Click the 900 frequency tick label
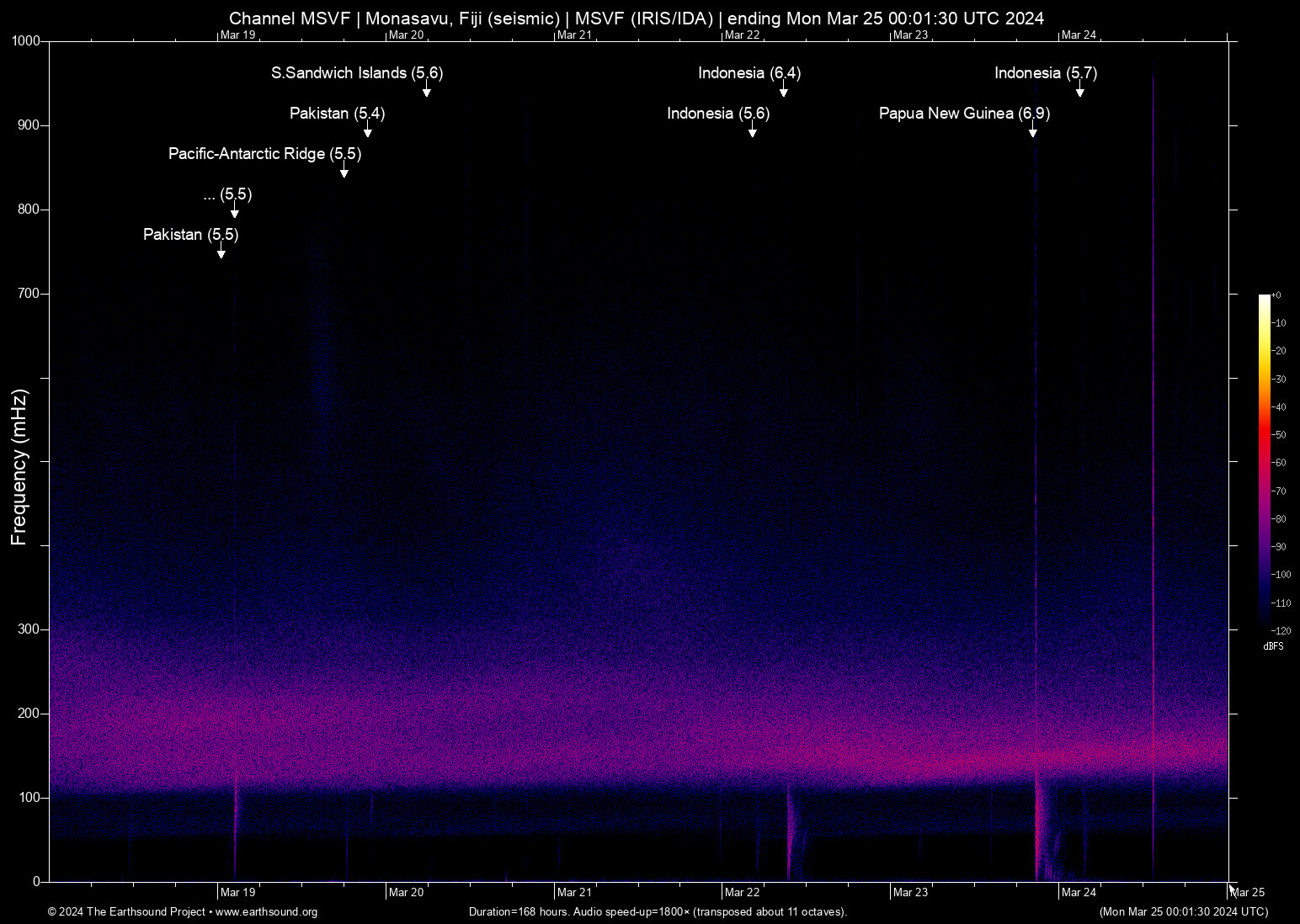Screen dimensions: 1300x924 tap(29, 125)
